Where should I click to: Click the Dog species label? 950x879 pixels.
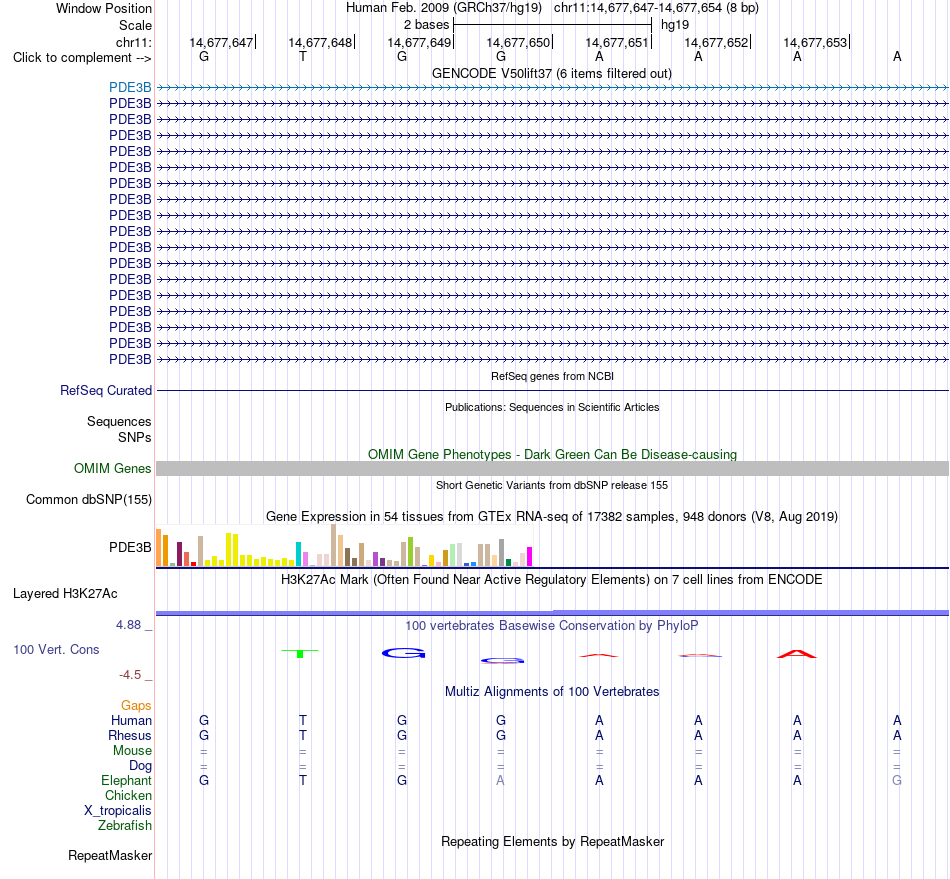pyautogui.click(x=141, y=766)
